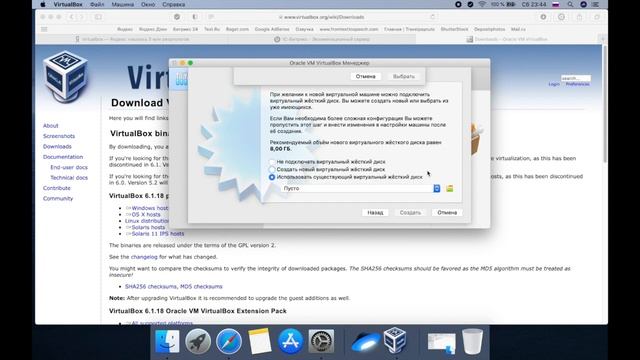Click the Создать button in the wizard
The height and width of the screenshot is (360, 640).
pos(410,213)
